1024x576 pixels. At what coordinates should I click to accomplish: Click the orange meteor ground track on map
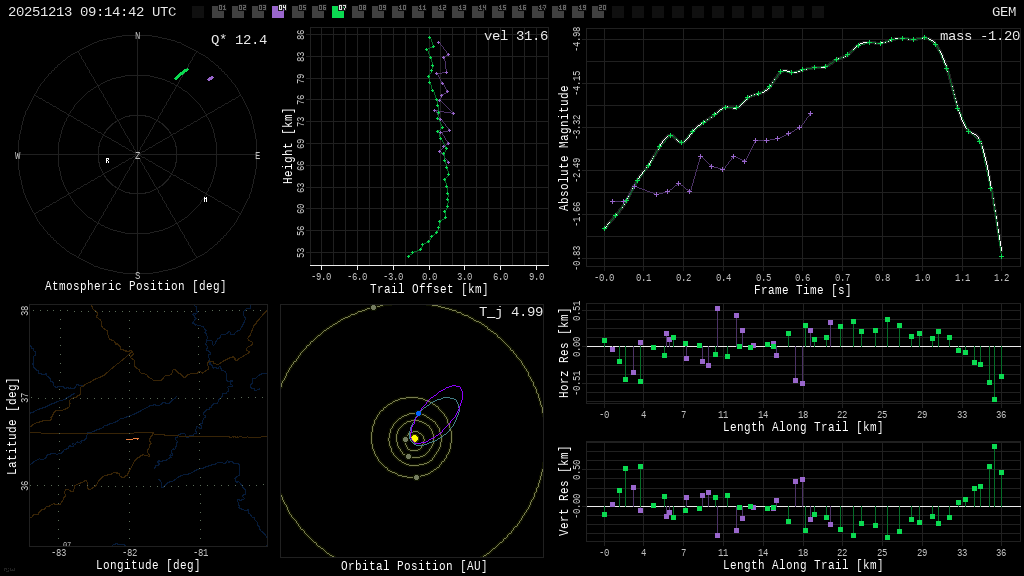coord(133,440)
